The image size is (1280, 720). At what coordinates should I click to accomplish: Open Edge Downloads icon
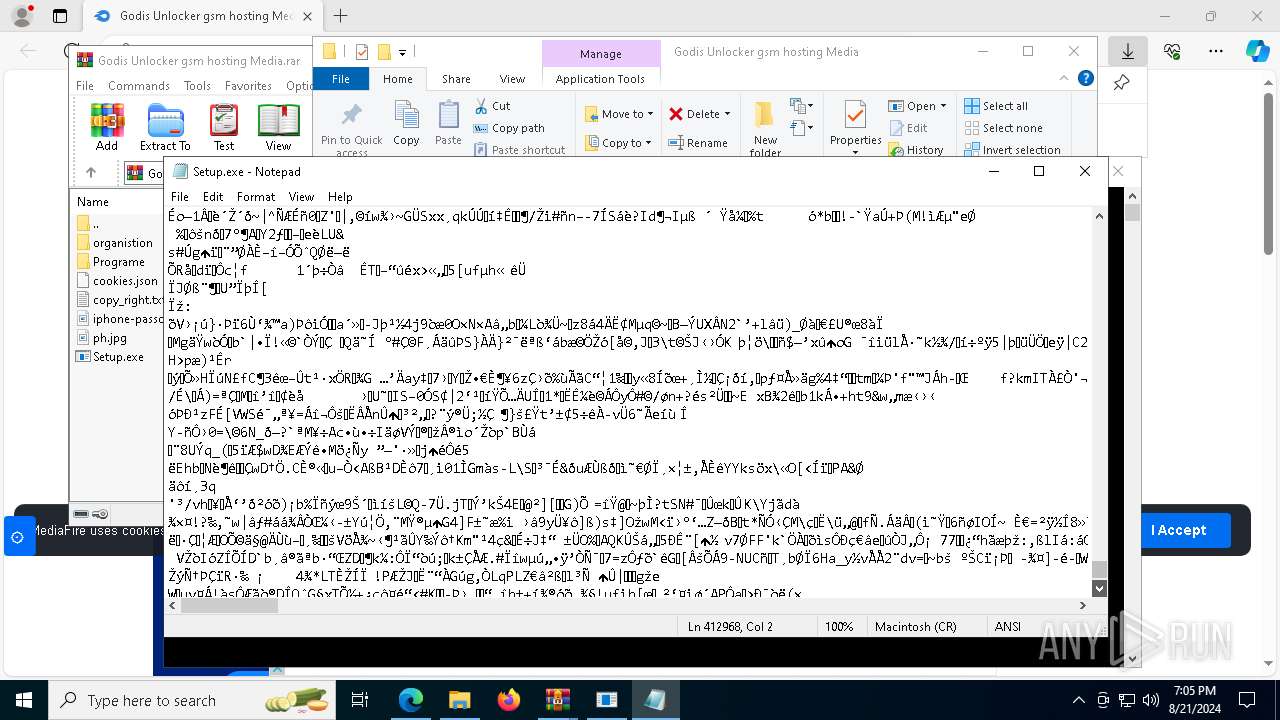1128,51
